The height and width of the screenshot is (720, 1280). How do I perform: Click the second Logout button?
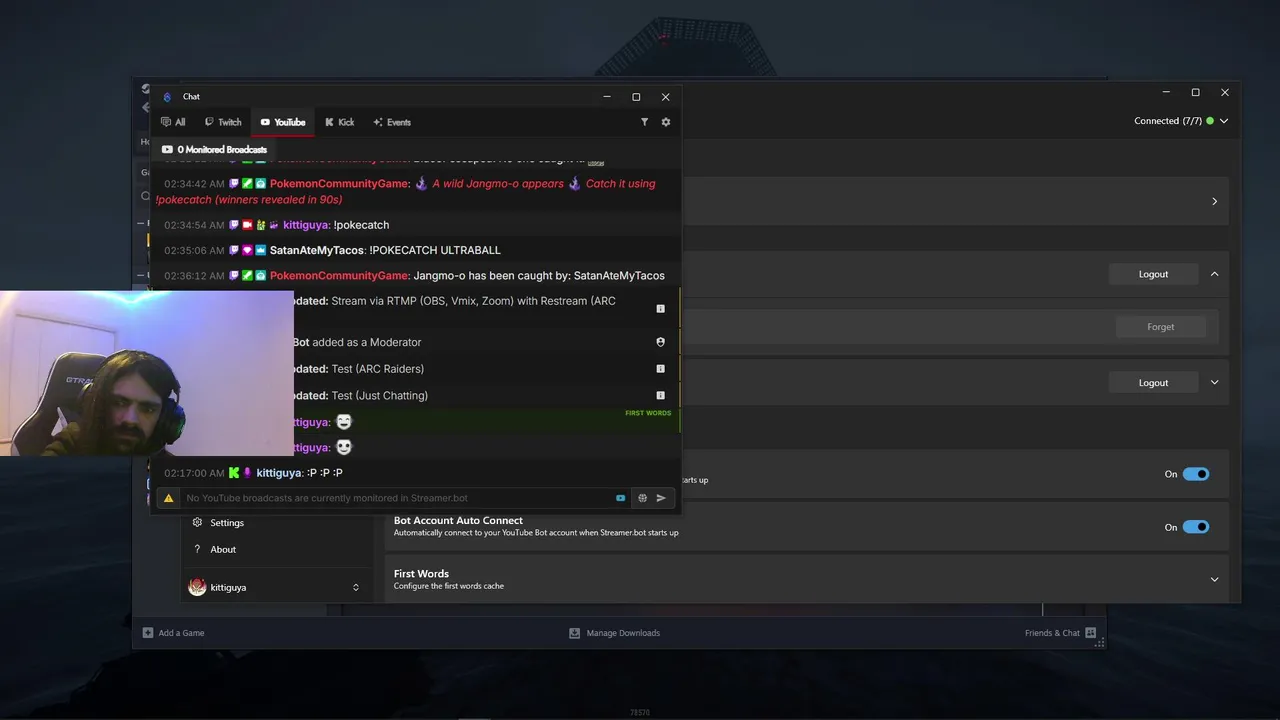coord(1153,382)
